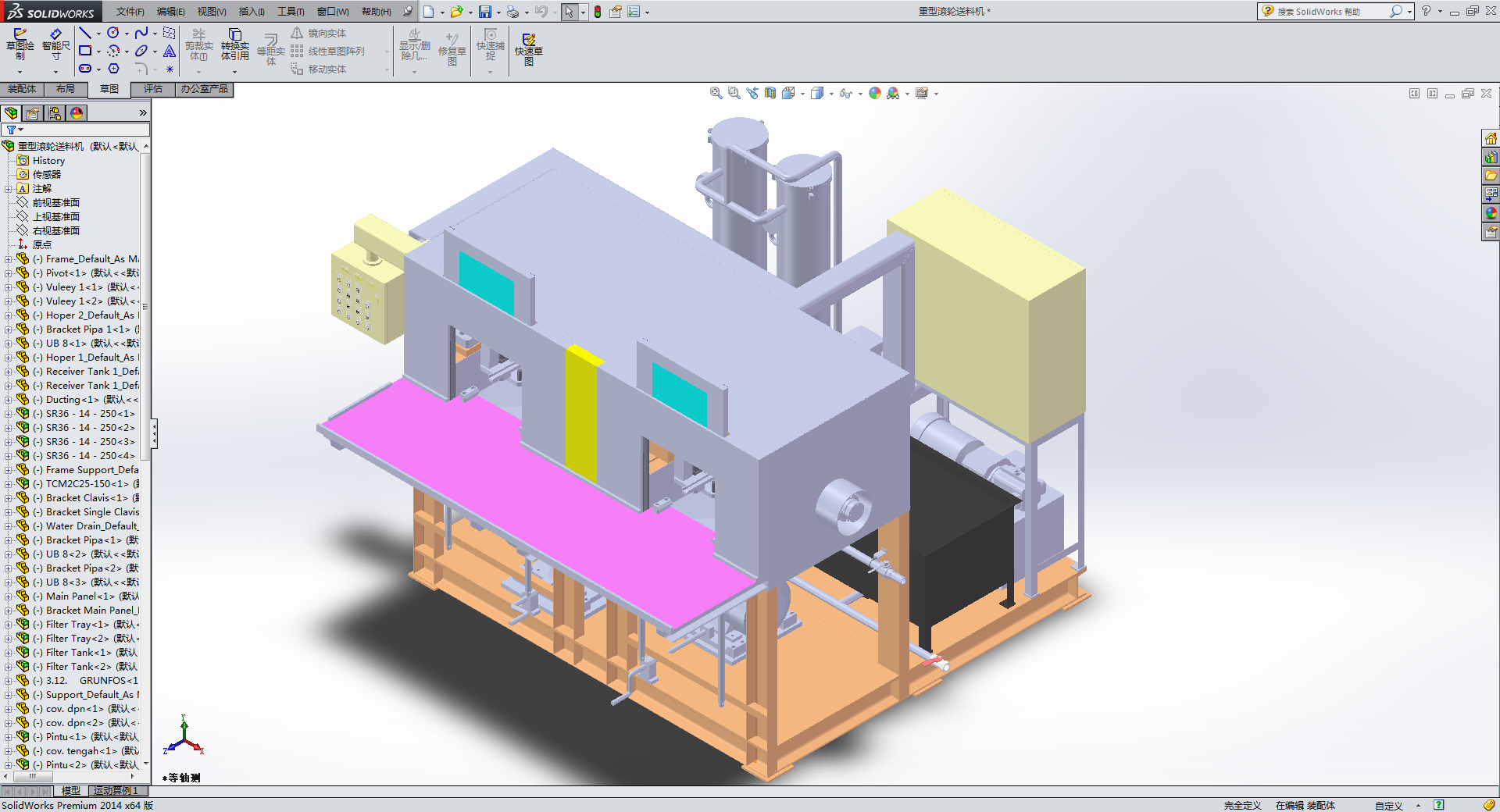Click Edit Appearance color ball in view toolbar
The width and height of the screenshot is (1500, 812).
(875, 93)
